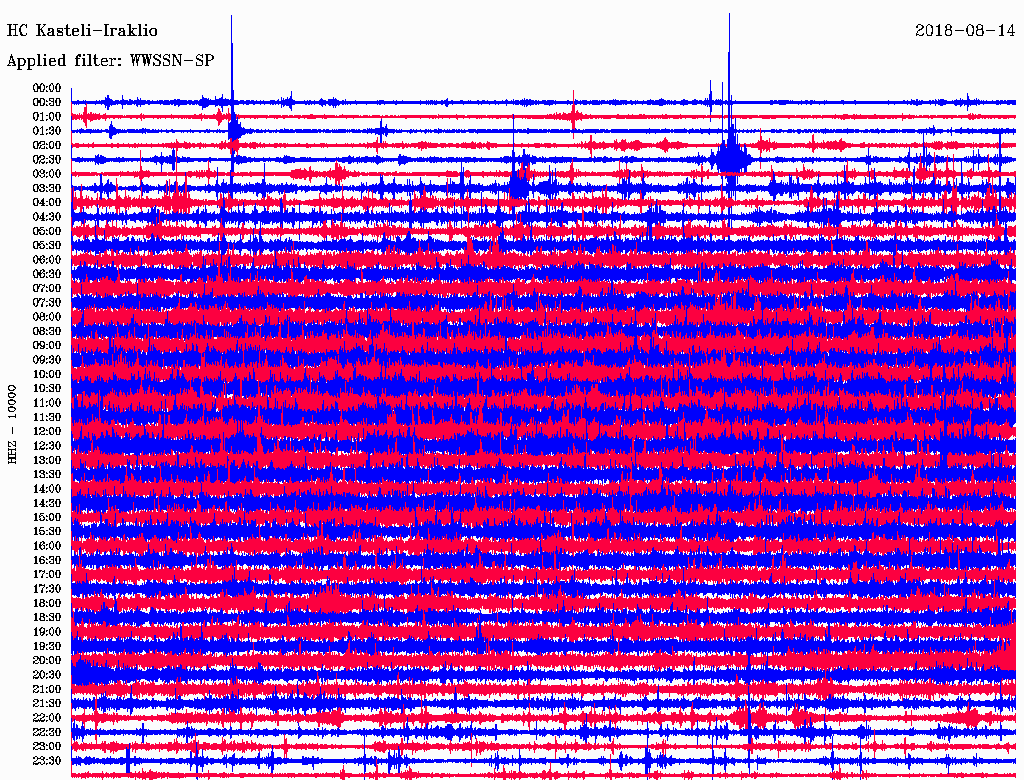
Task: Click the '09:30' time label
Action: (x=47, y=359)
